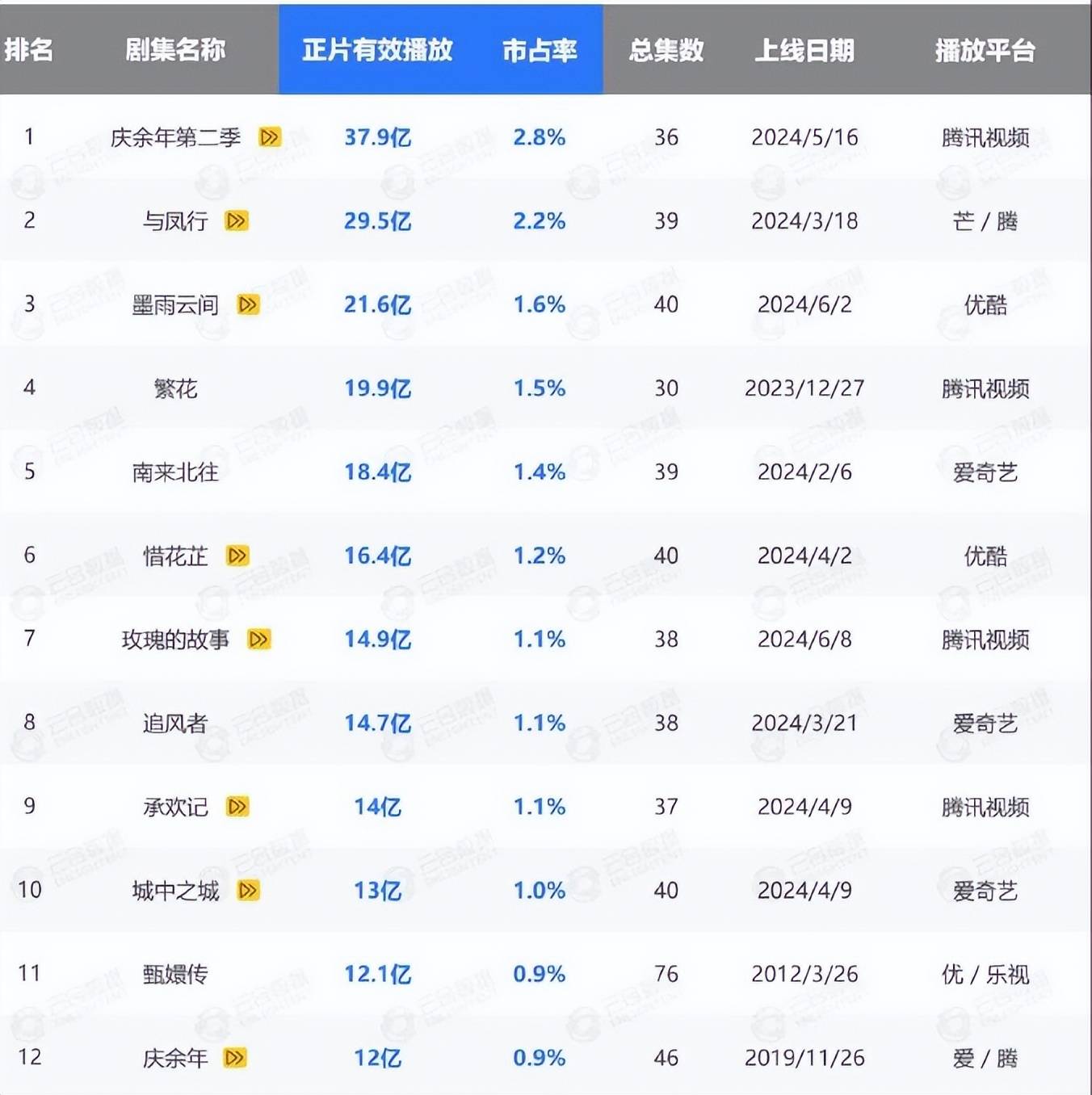This screenshot has height=1095, width=1092.
Task: Click the title 追风者
Action: [175, 723]
